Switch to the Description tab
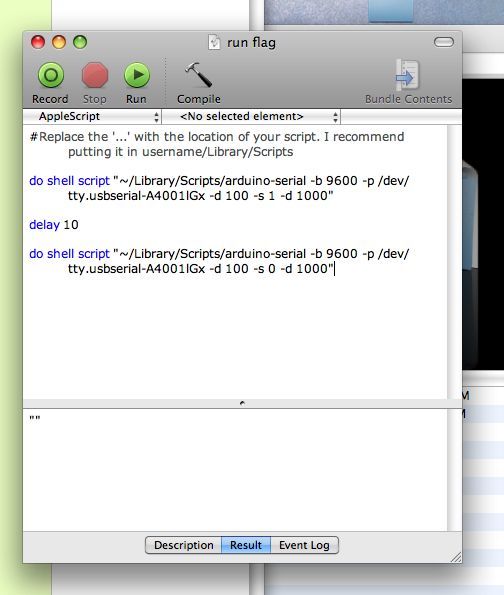This screenshot has height=595, width=504. [x=183, y=545]
